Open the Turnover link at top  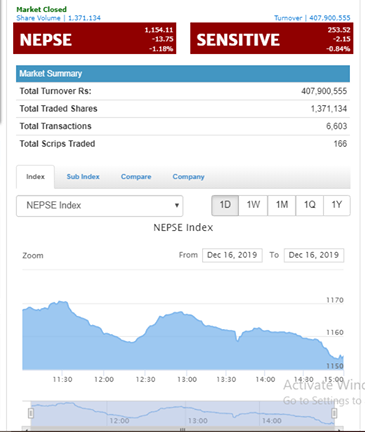click(312, 18)
